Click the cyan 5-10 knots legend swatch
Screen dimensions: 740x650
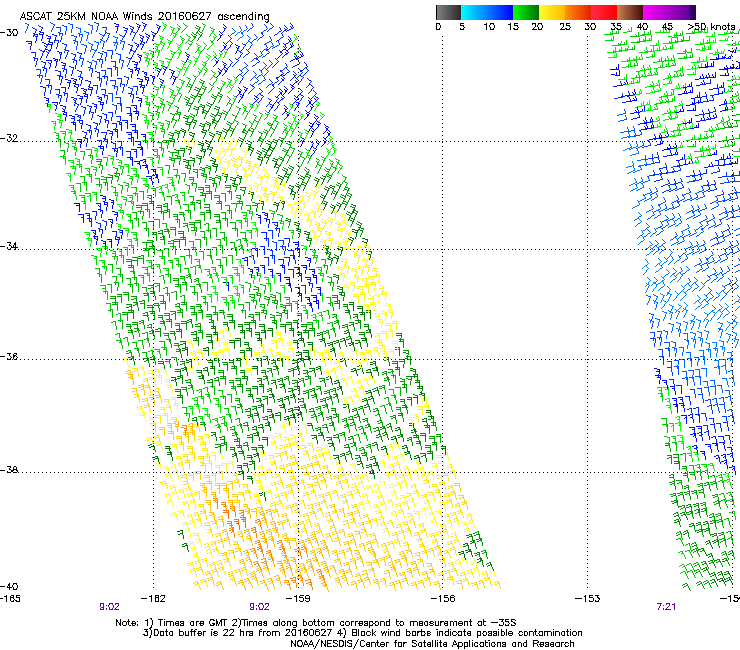(x=474, y=12)
